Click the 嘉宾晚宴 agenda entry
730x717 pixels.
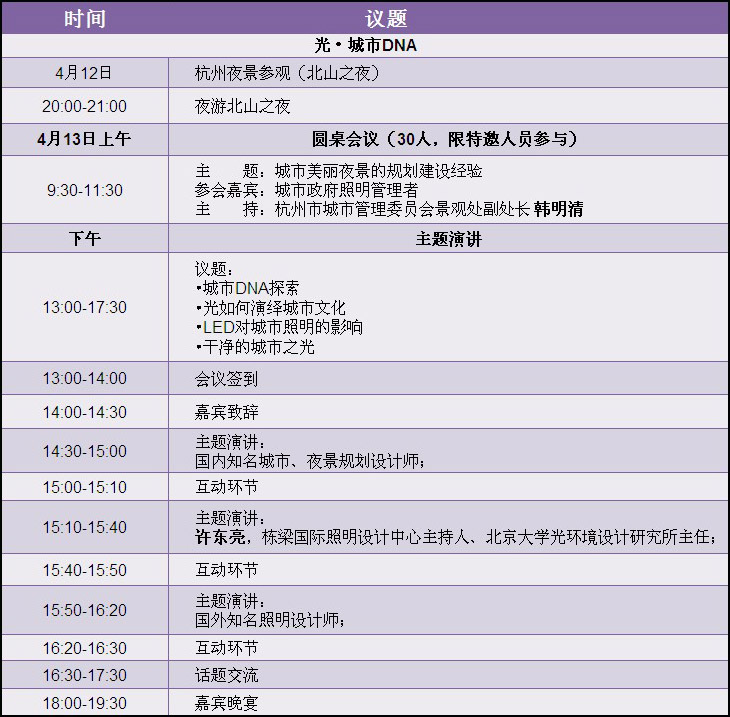click(226, 703)
